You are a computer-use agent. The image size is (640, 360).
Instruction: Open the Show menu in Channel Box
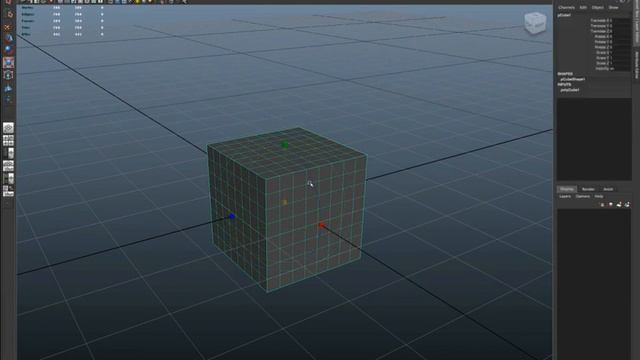pos(613,7)
